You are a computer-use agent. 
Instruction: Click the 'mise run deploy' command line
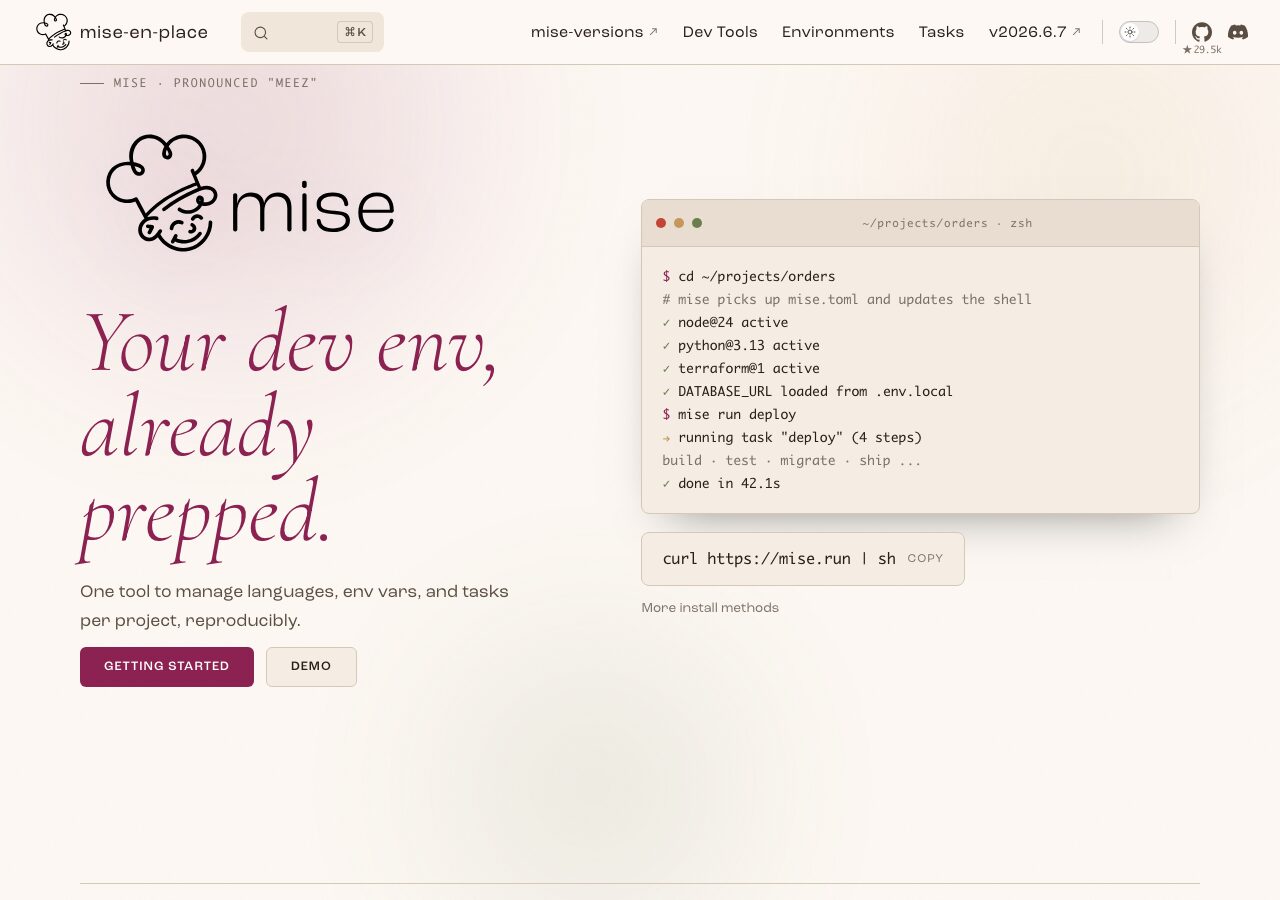pyautogui.click(x=729, y=414)
